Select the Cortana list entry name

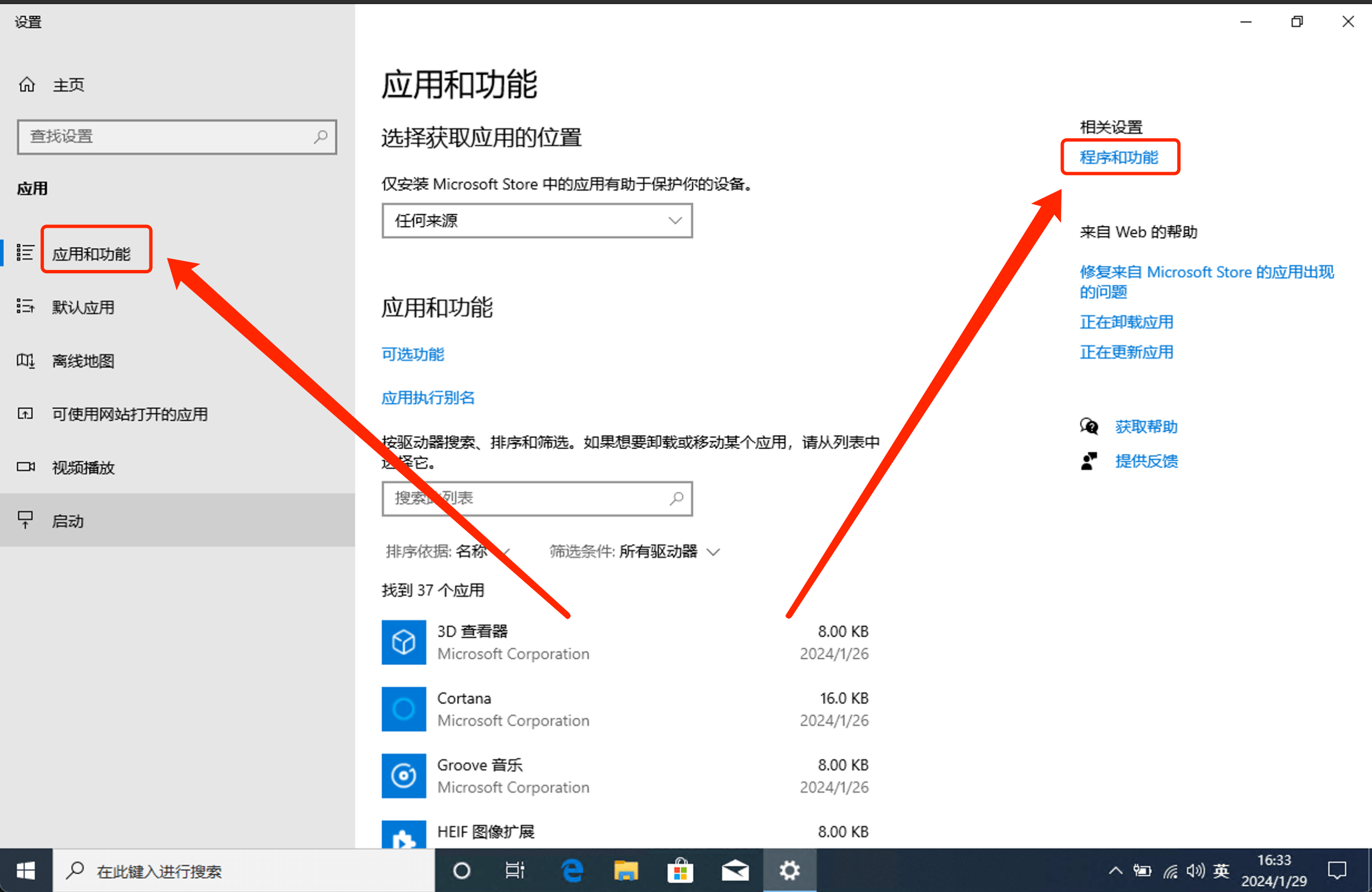464,698
